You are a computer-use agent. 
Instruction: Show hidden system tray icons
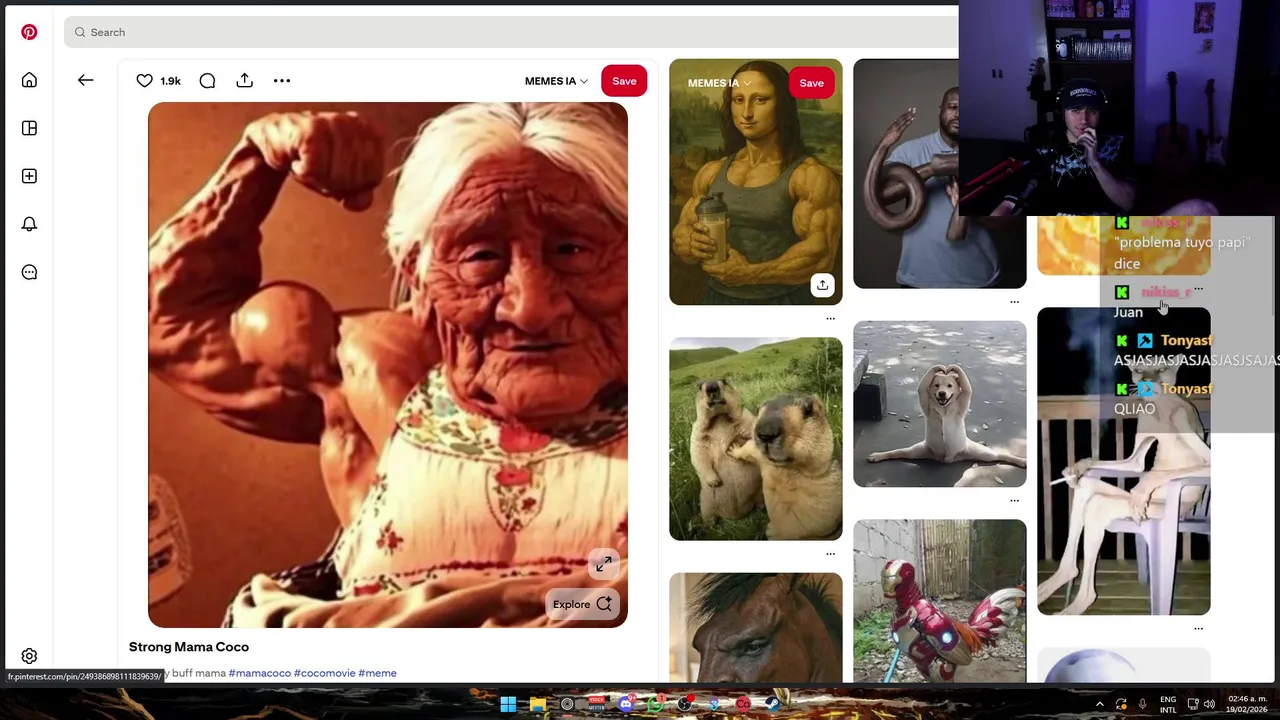pyautogui.click(x=1100, y=704)
